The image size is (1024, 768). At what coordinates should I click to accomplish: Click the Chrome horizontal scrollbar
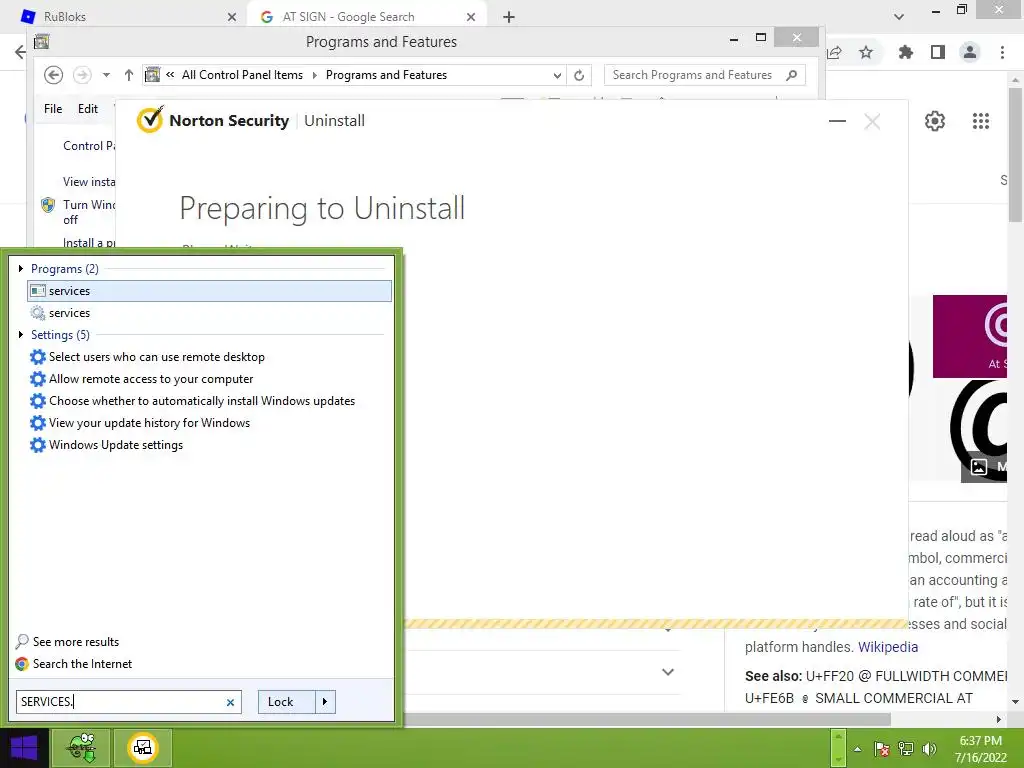pyautogui.click(x=647, y=719)
